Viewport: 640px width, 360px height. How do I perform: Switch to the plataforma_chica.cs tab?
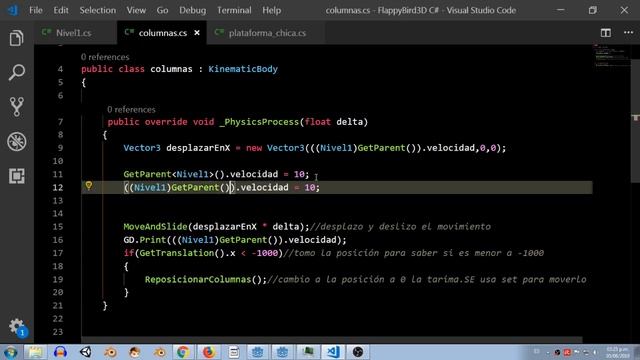pyautogui.click(x=267, y=33)
